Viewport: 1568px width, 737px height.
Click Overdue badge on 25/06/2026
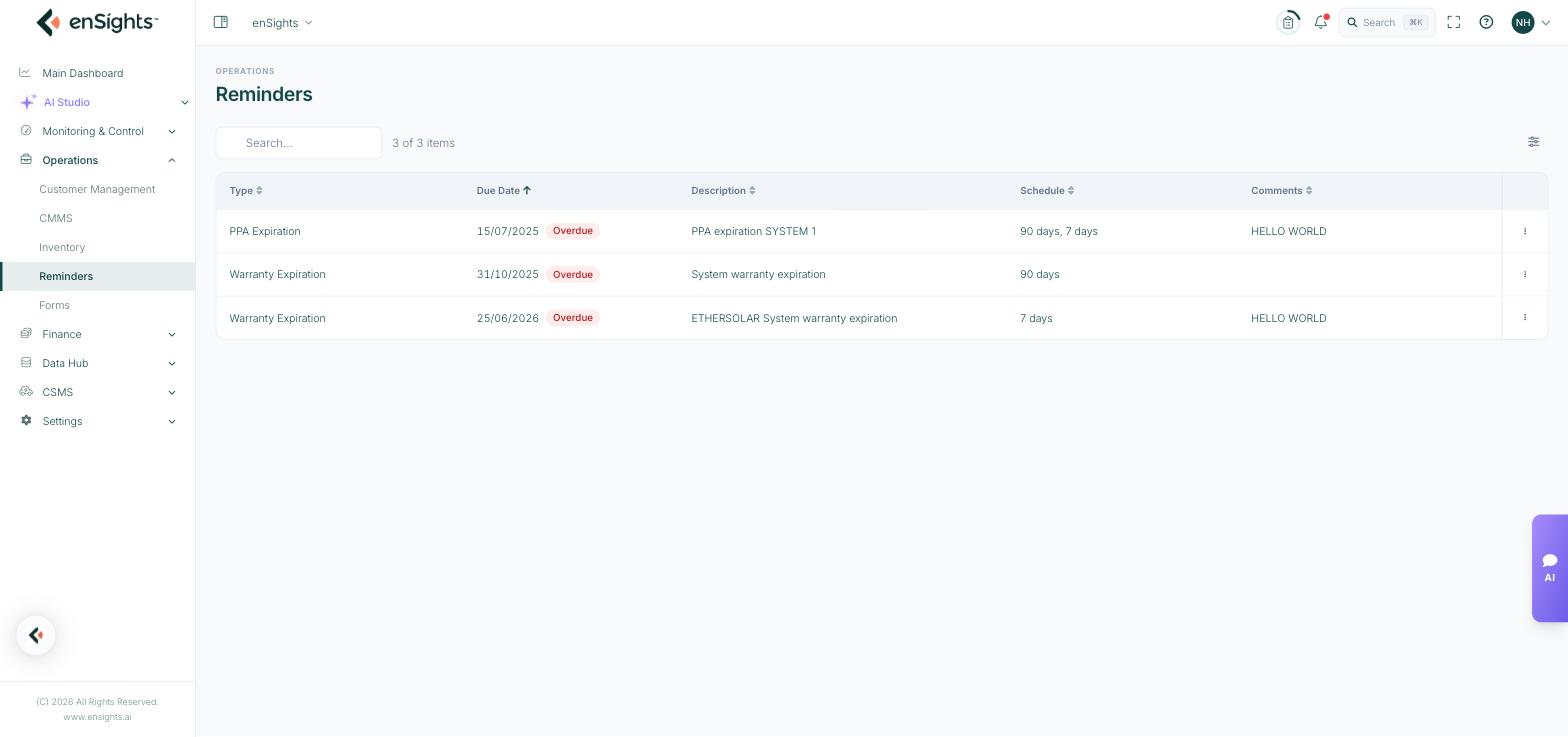tap(573, 318)
